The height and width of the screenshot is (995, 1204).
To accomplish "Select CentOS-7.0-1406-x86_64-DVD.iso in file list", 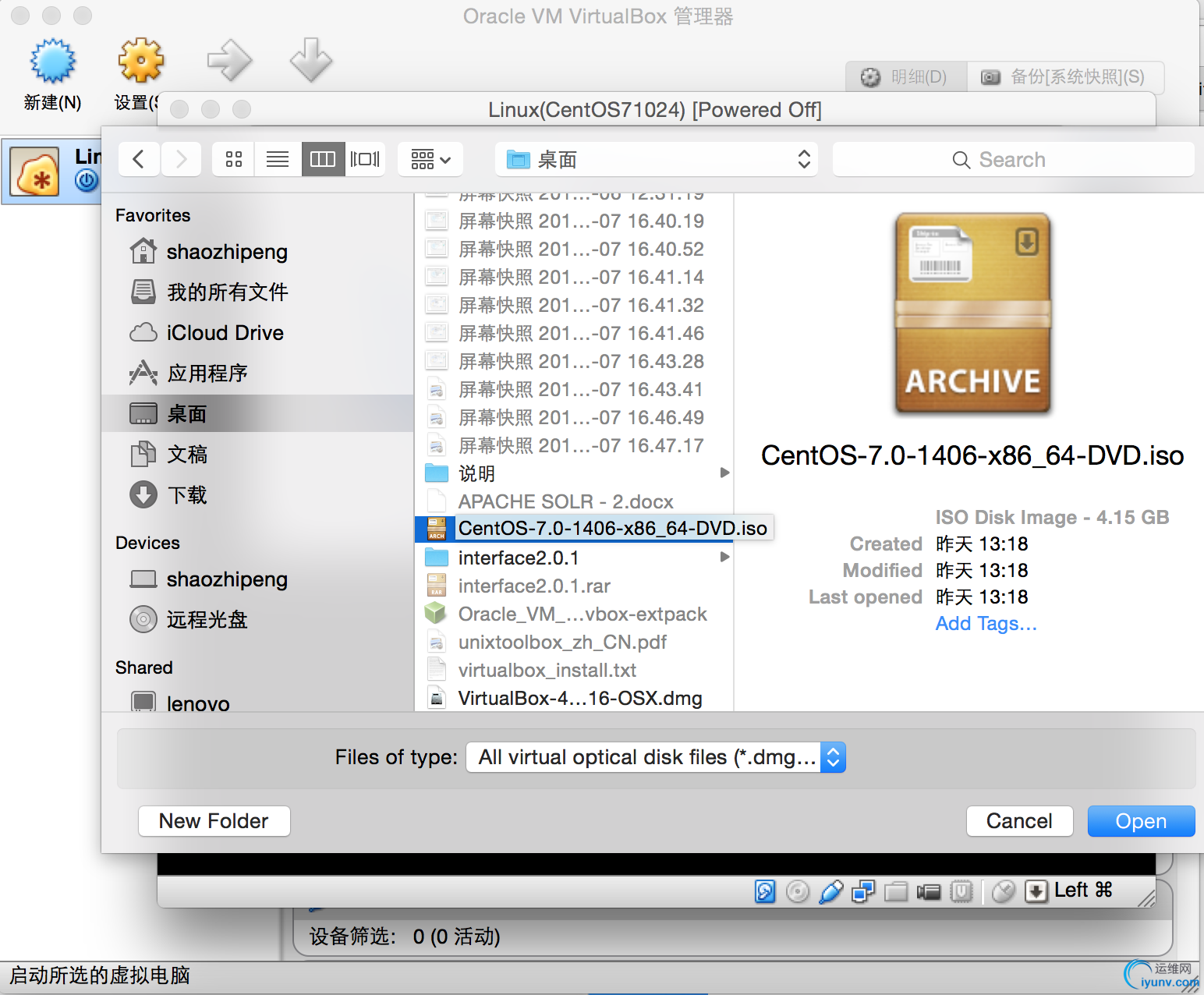I will click(594, 528).
